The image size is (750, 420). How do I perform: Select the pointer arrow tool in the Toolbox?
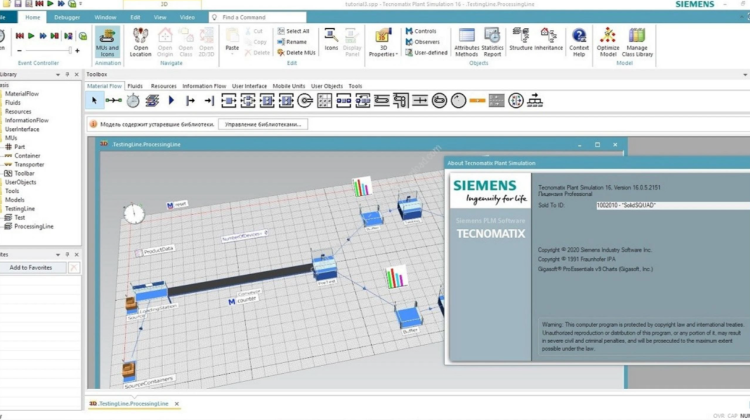(95, 100)
